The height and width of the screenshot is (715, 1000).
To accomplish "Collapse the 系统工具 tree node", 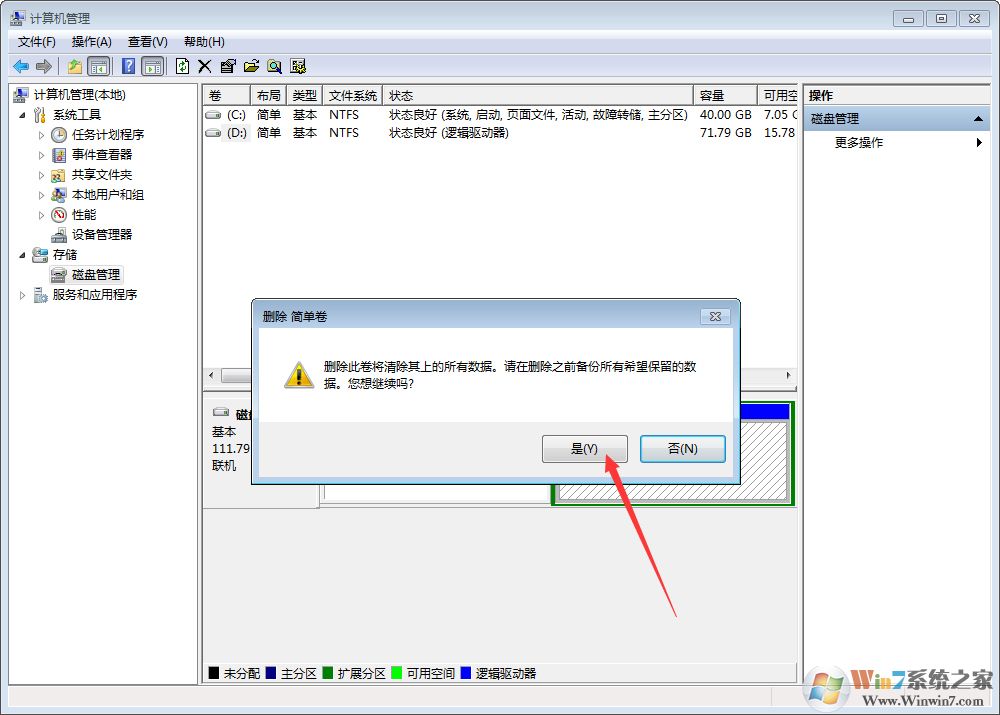I will tap(24, 114).
